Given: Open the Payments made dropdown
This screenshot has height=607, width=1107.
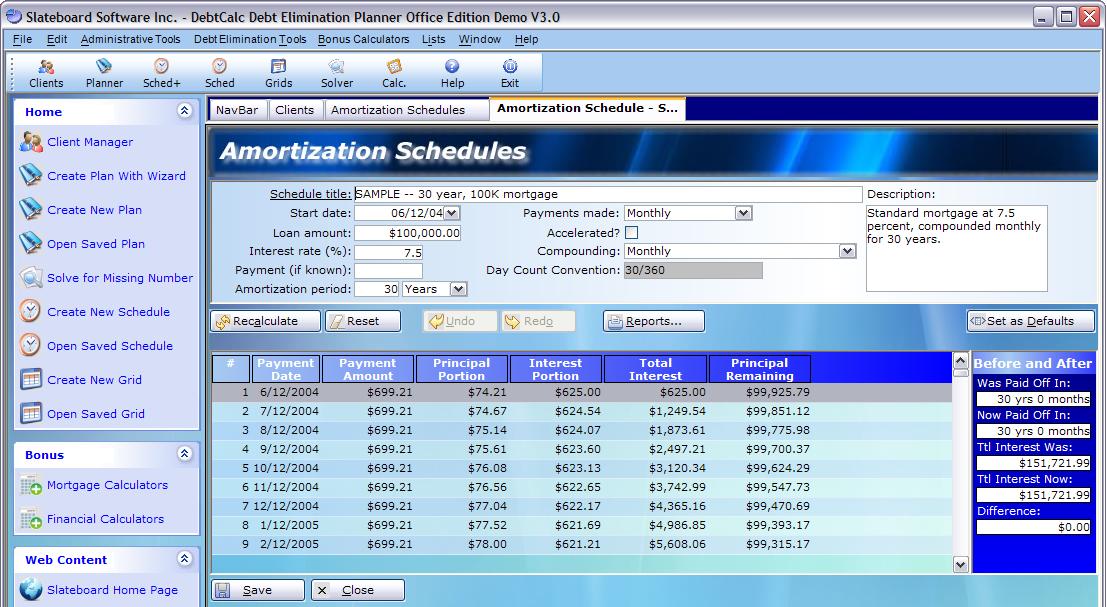Looking at the screenshot, I should 742,213.
